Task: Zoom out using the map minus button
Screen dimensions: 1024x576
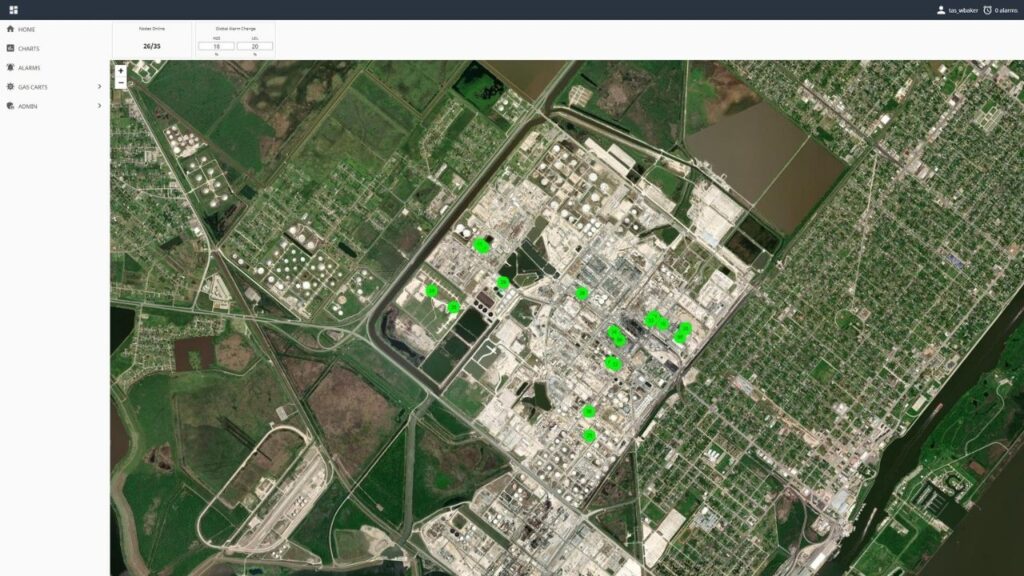Action: pyautogui.click(x=121, y=83)
